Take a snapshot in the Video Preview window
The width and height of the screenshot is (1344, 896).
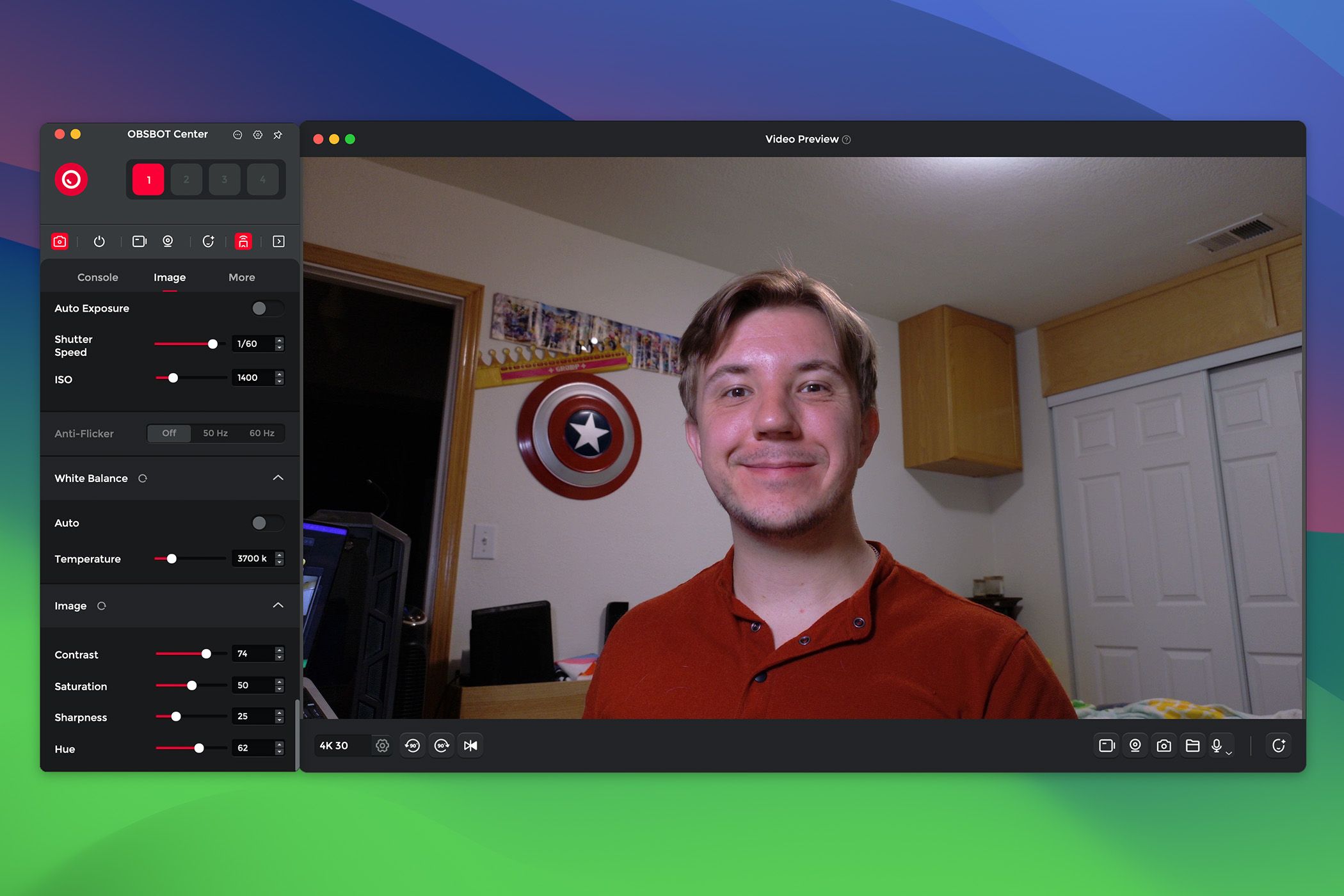tap(1164, 745)
